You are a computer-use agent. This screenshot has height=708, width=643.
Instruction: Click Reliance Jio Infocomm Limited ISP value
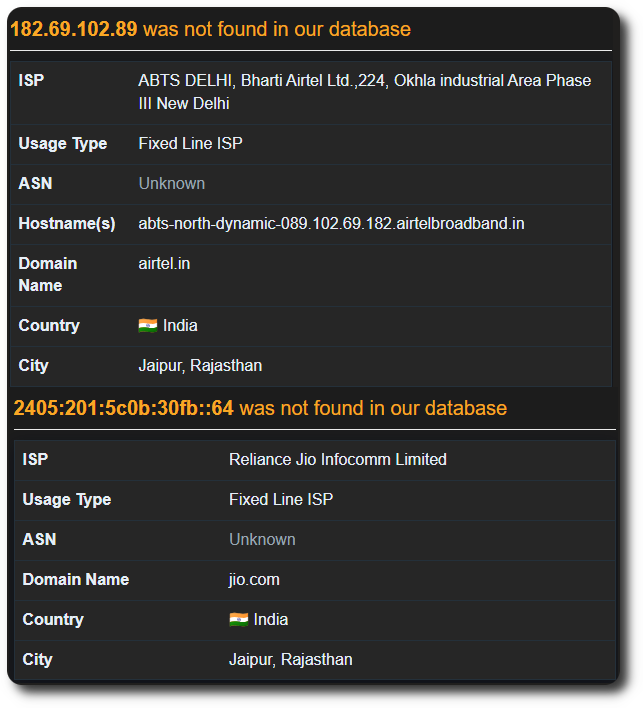click(x=338, y=460)
